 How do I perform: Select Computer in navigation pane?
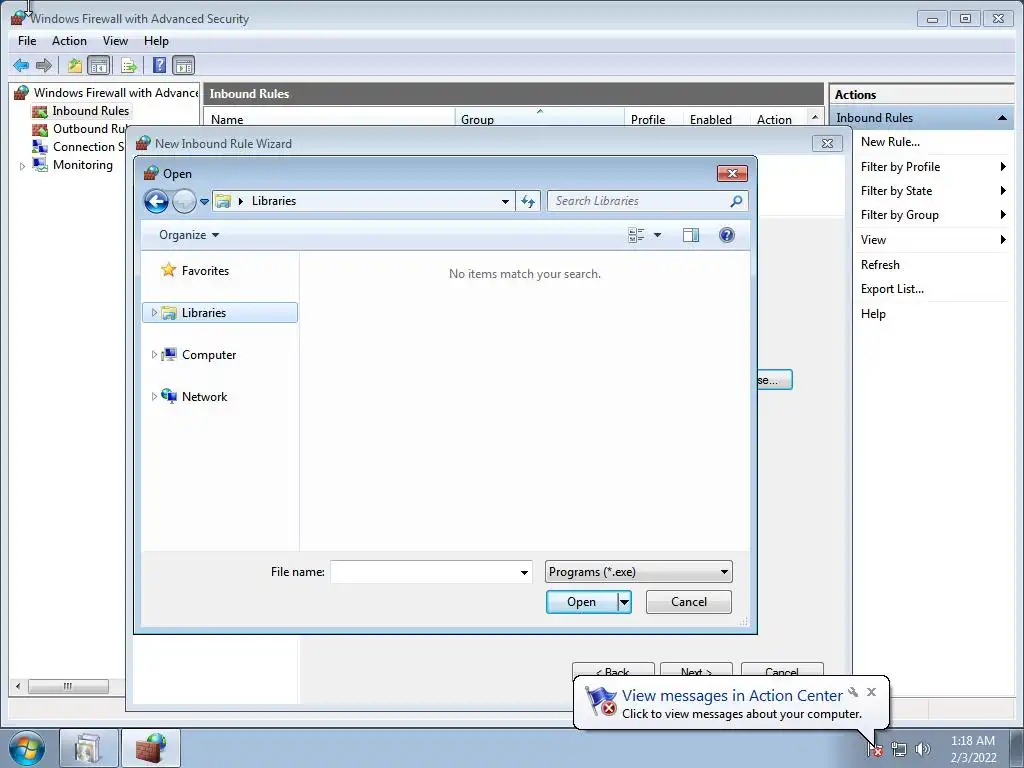pyautogui.click(x=209, y=355)
